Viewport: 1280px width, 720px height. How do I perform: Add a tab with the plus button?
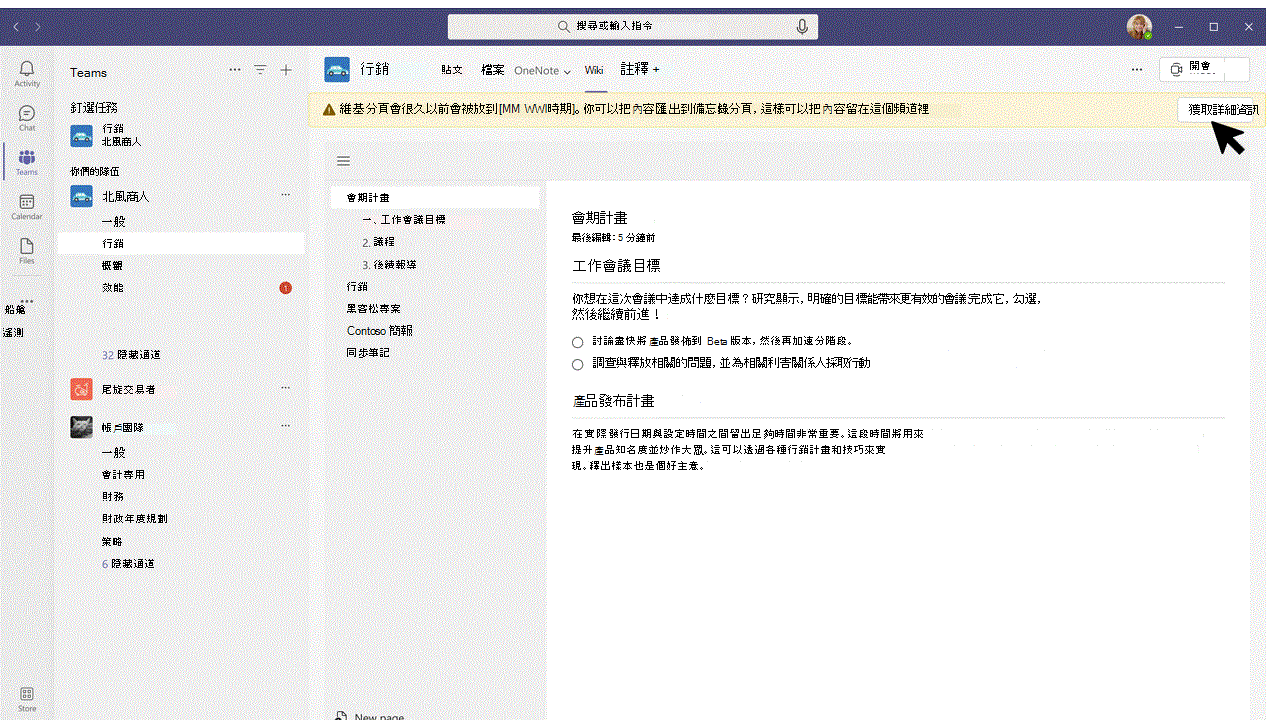click(x=656, y=70)
